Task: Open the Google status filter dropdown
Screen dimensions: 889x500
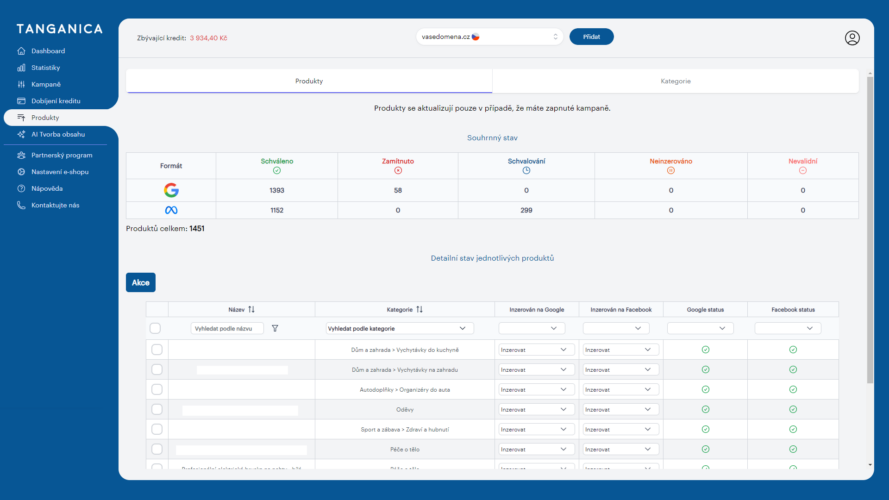Action: 700,328
